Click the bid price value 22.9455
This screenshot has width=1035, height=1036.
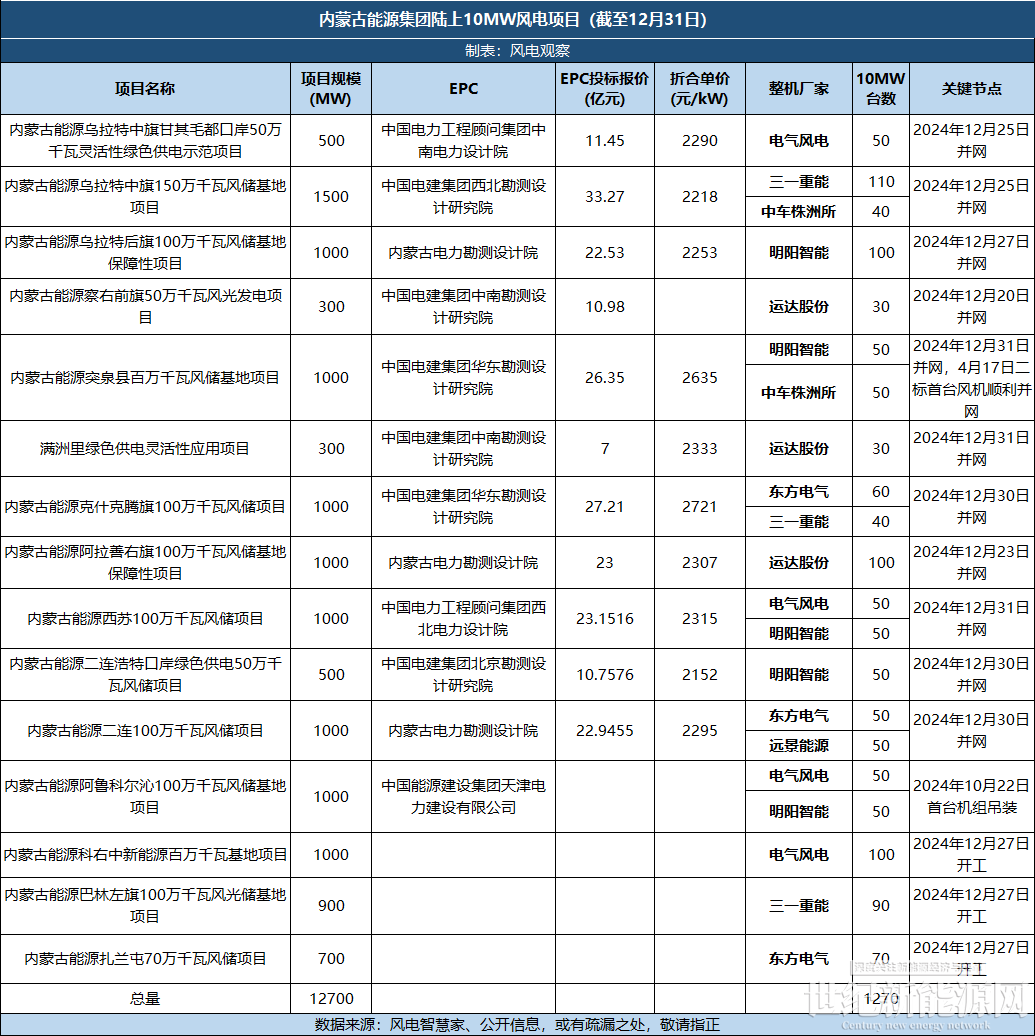(x=605, y=731)
